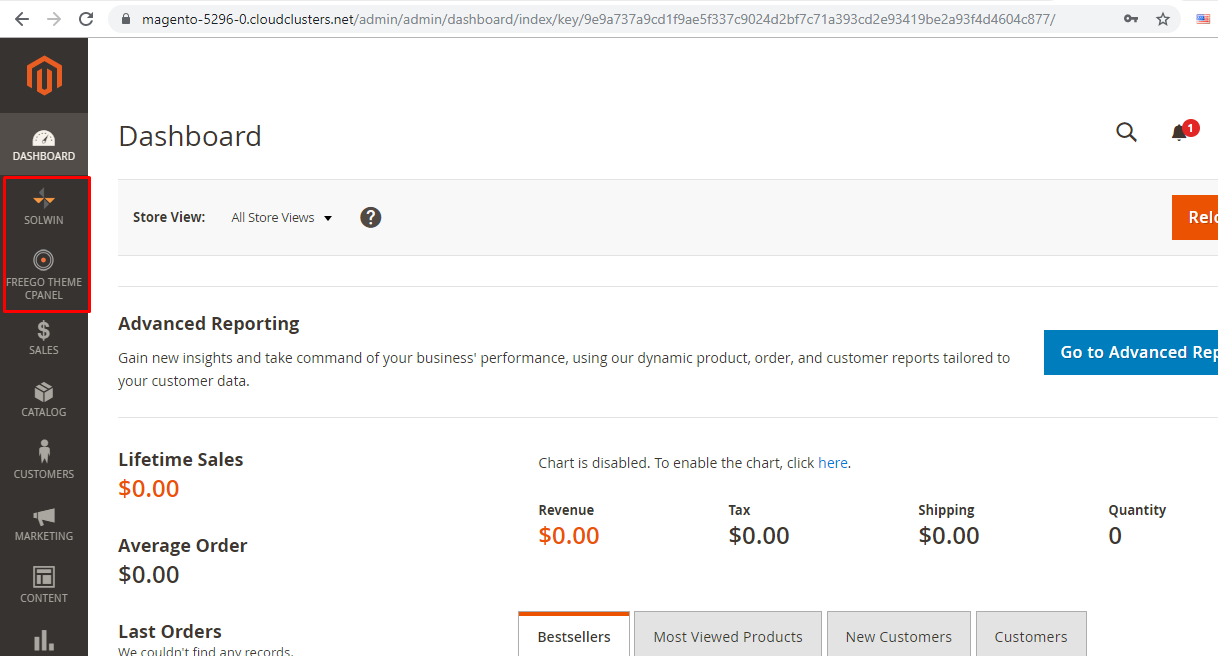The height and width of the screenshot is (656, 1218).
Task: Open the Content sidebar menu
Action: [x=44, y=585]
